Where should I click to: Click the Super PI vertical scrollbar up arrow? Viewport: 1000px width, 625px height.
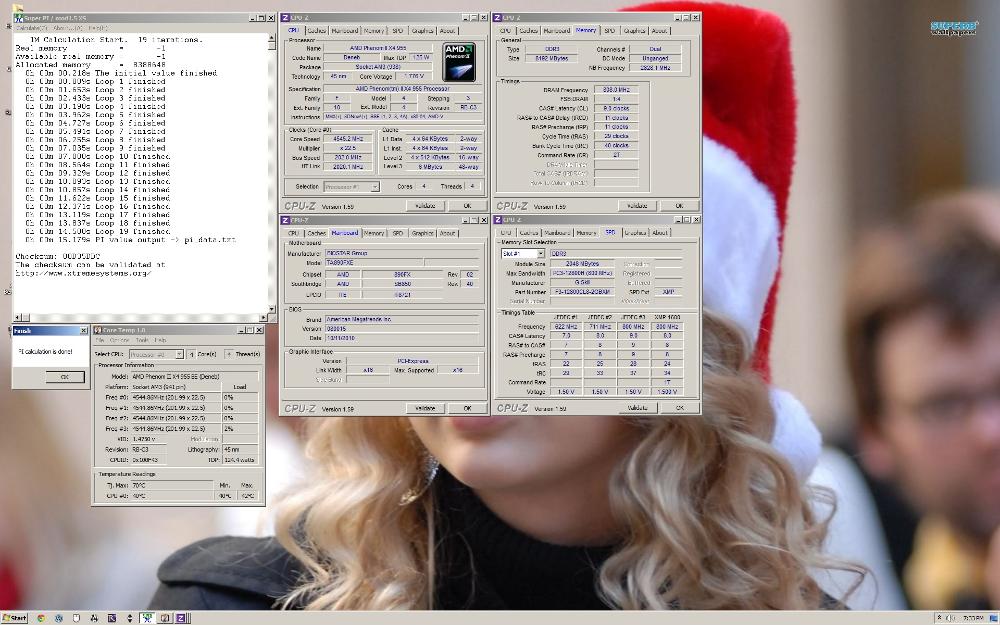click(272, 38)
